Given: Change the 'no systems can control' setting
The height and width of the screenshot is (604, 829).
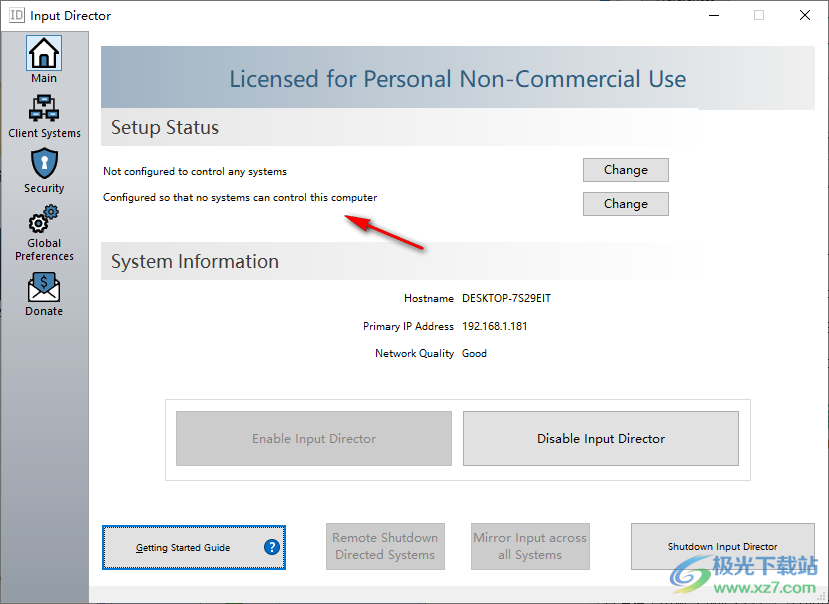Looking at the screenshot, I should pyautogui.click(x=625, y=204).
